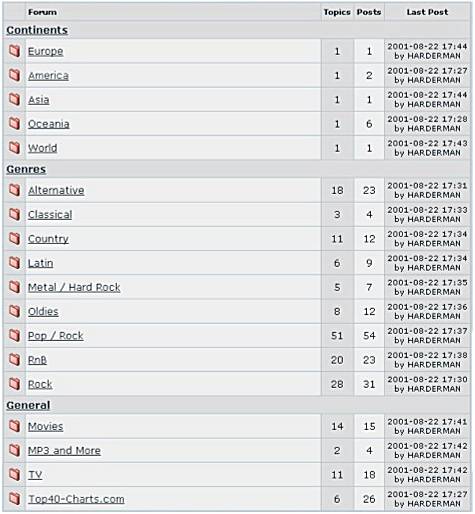Open the Genres category heading
475x514 pixels.
[26, 169]
